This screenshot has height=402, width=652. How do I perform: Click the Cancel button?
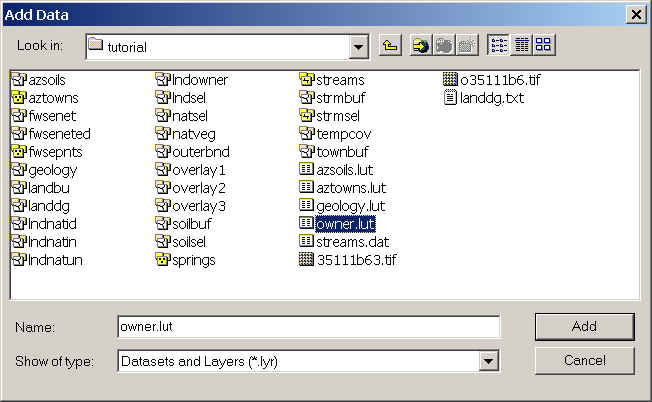584,359
